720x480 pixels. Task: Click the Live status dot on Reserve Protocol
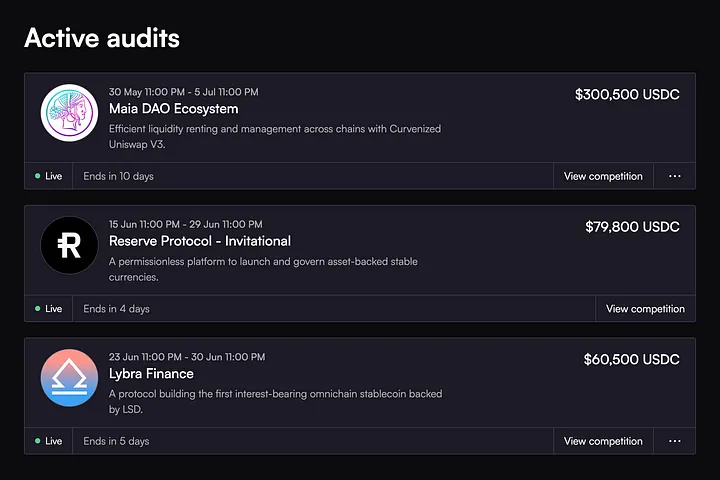tap(38, 309)
